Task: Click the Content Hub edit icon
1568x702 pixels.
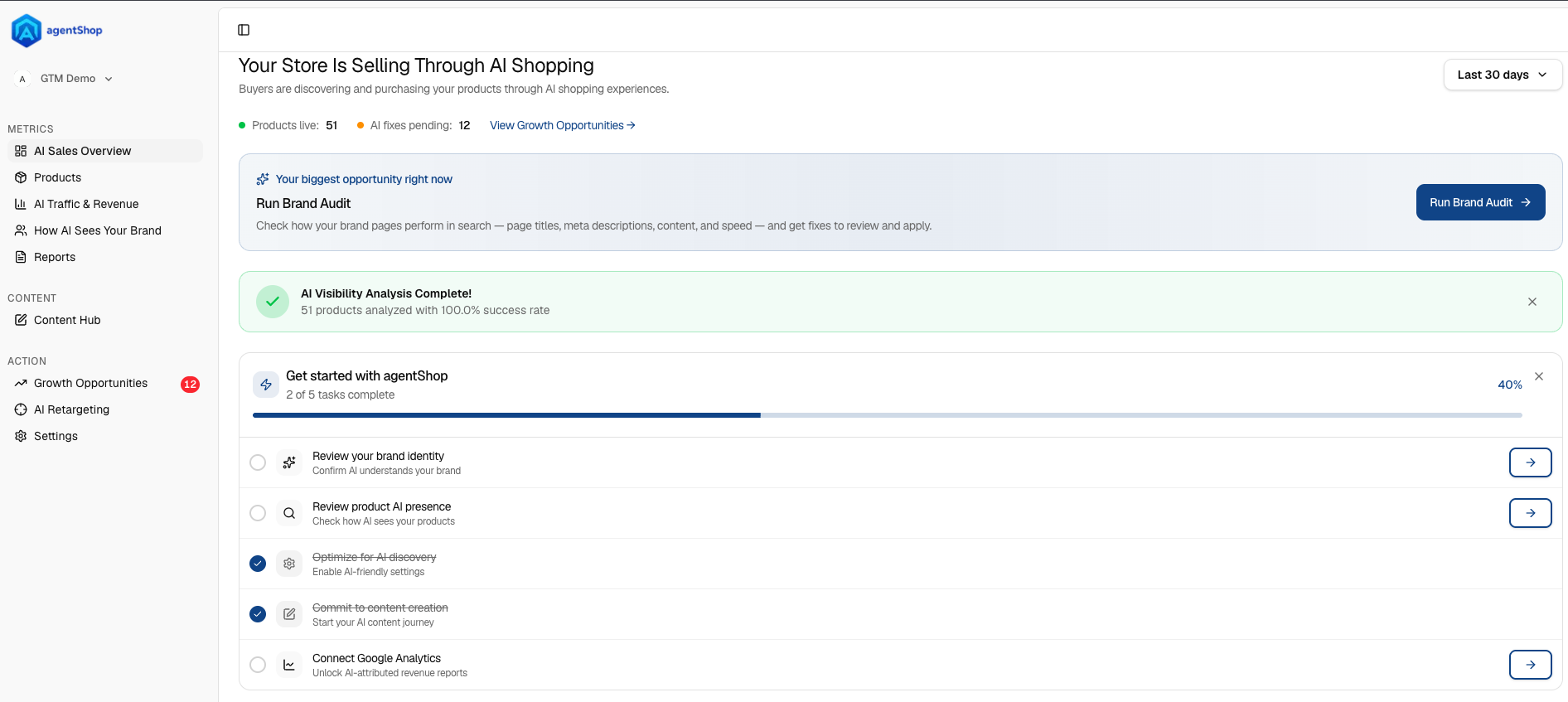Action: click(21, 320)
